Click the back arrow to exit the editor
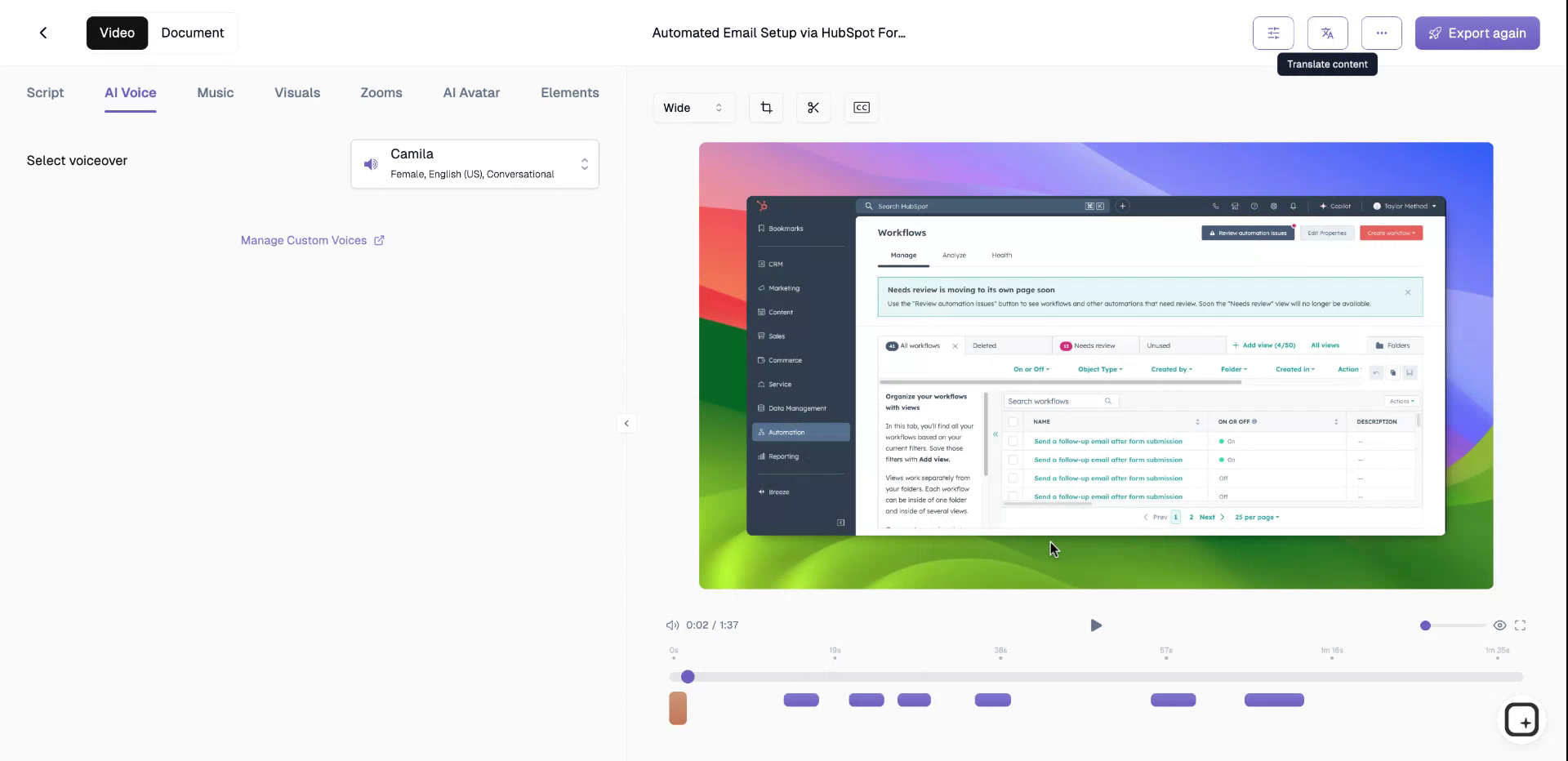Image resolution: width=1568 pixels, height=761 pixels. coord(43,33)
